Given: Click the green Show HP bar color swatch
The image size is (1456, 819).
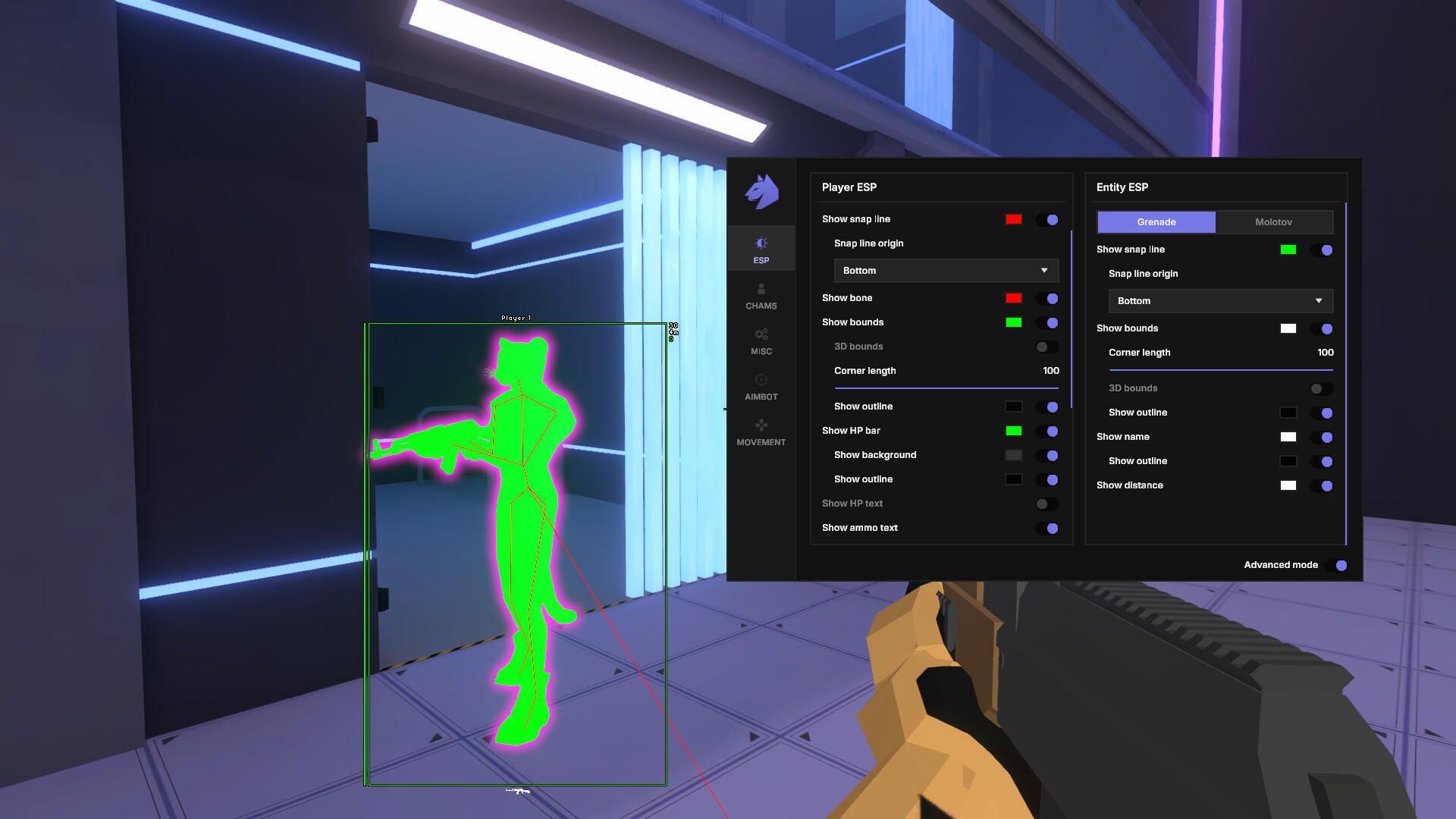Looking at the screenshot, I should coord(1015,431).
